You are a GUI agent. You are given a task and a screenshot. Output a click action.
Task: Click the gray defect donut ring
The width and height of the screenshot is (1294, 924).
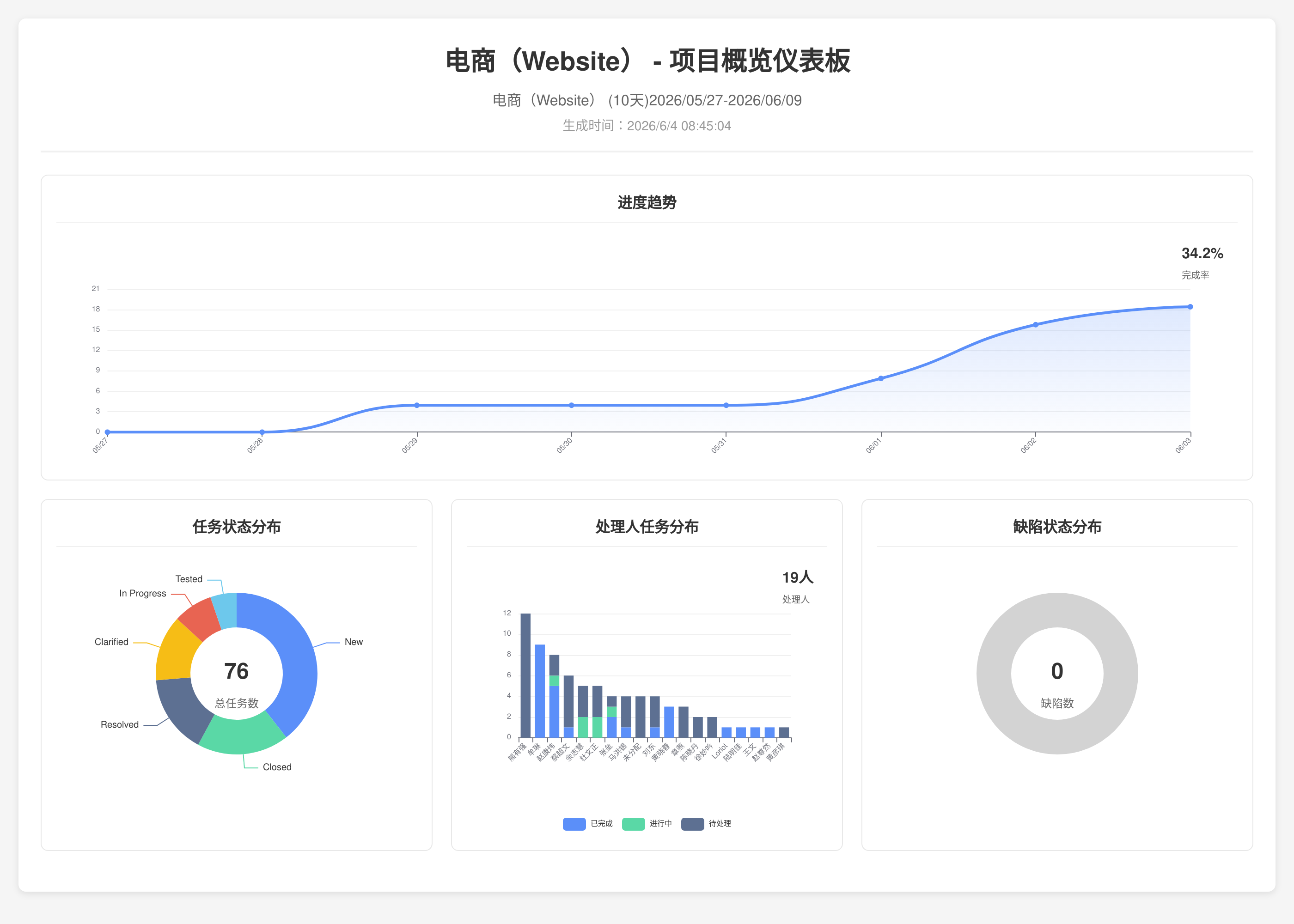(994, 674)
